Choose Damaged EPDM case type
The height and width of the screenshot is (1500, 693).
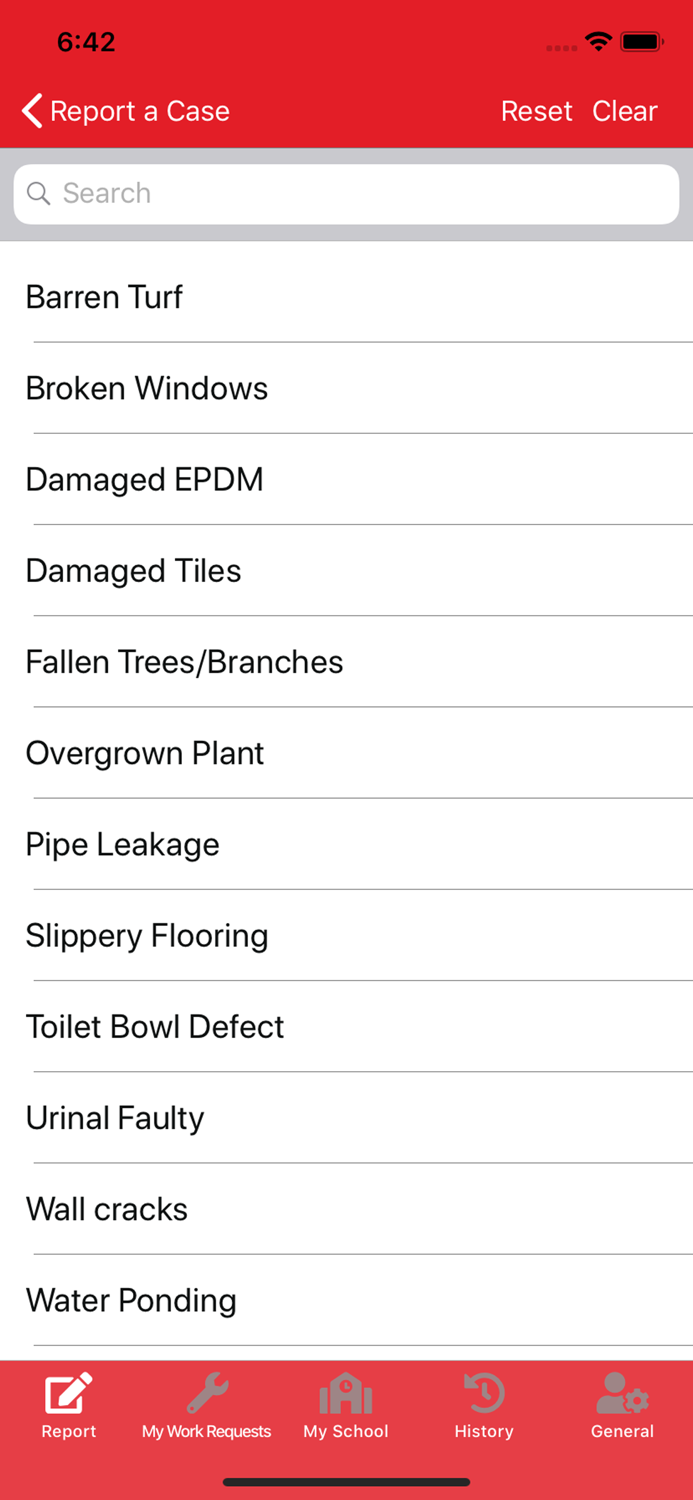click(144, 480)
